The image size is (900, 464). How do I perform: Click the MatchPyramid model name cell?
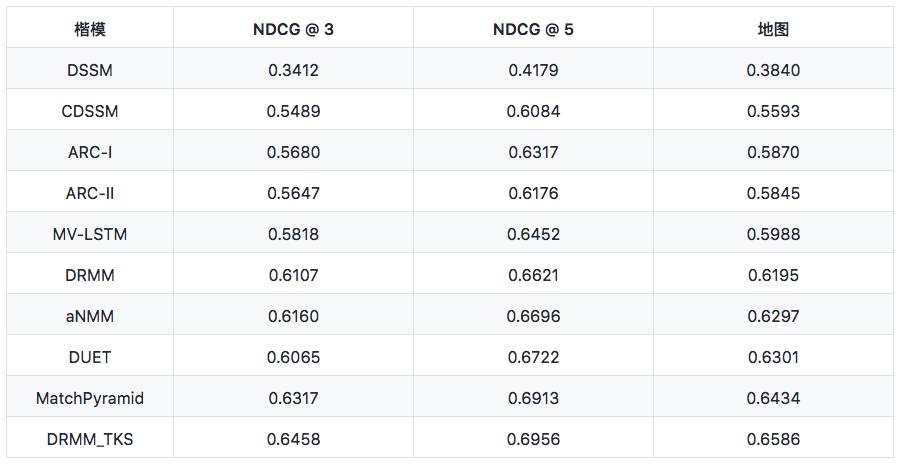[x=90, y=398]
